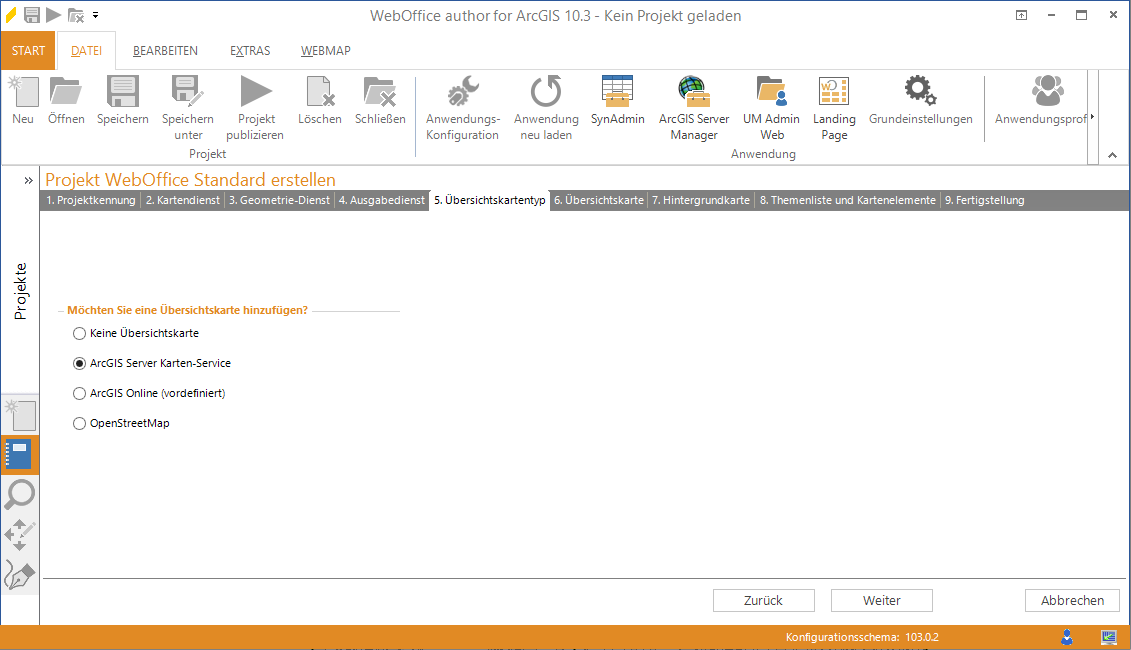Select the Keine Übersichtskarte option
This screenshot has width=1131, height=650.
(x=80, y=333)
